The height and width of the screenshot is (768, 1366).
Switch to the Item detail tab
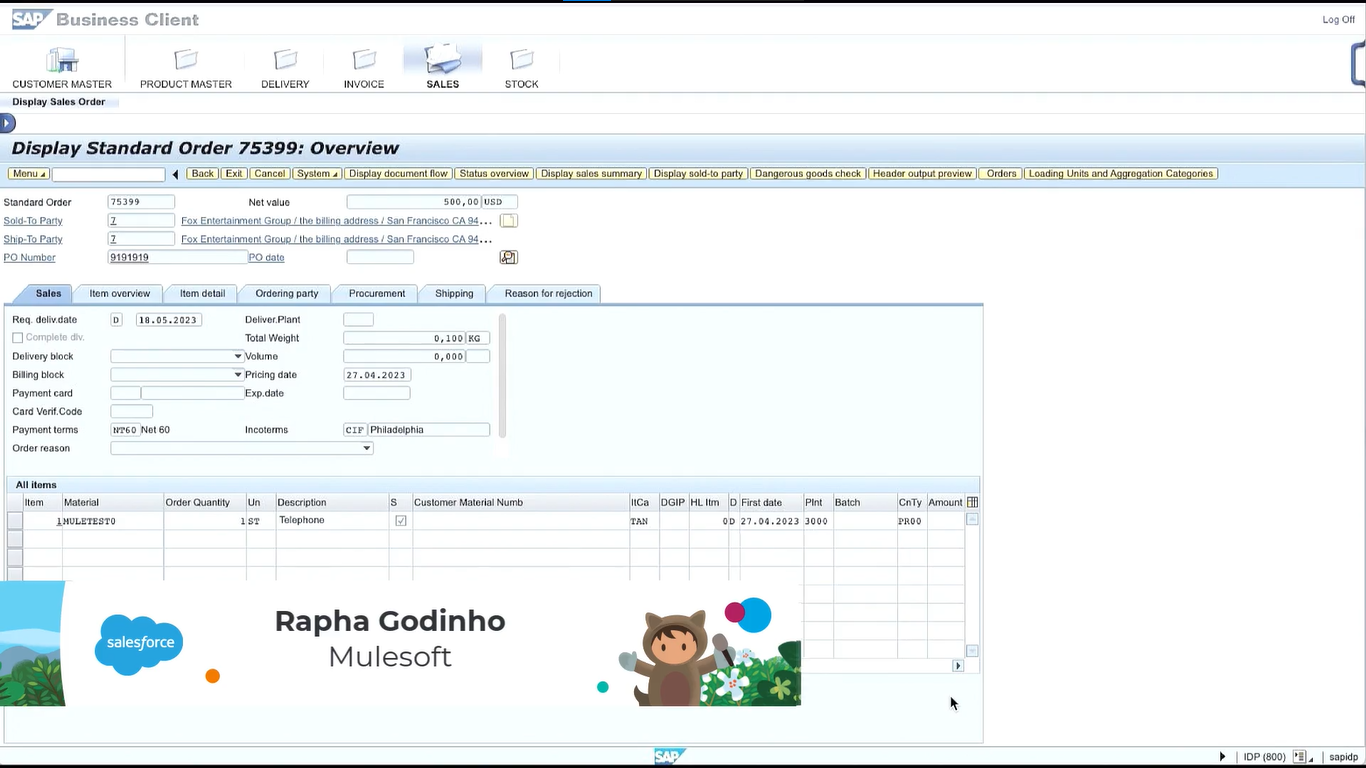tap(202, 293)
